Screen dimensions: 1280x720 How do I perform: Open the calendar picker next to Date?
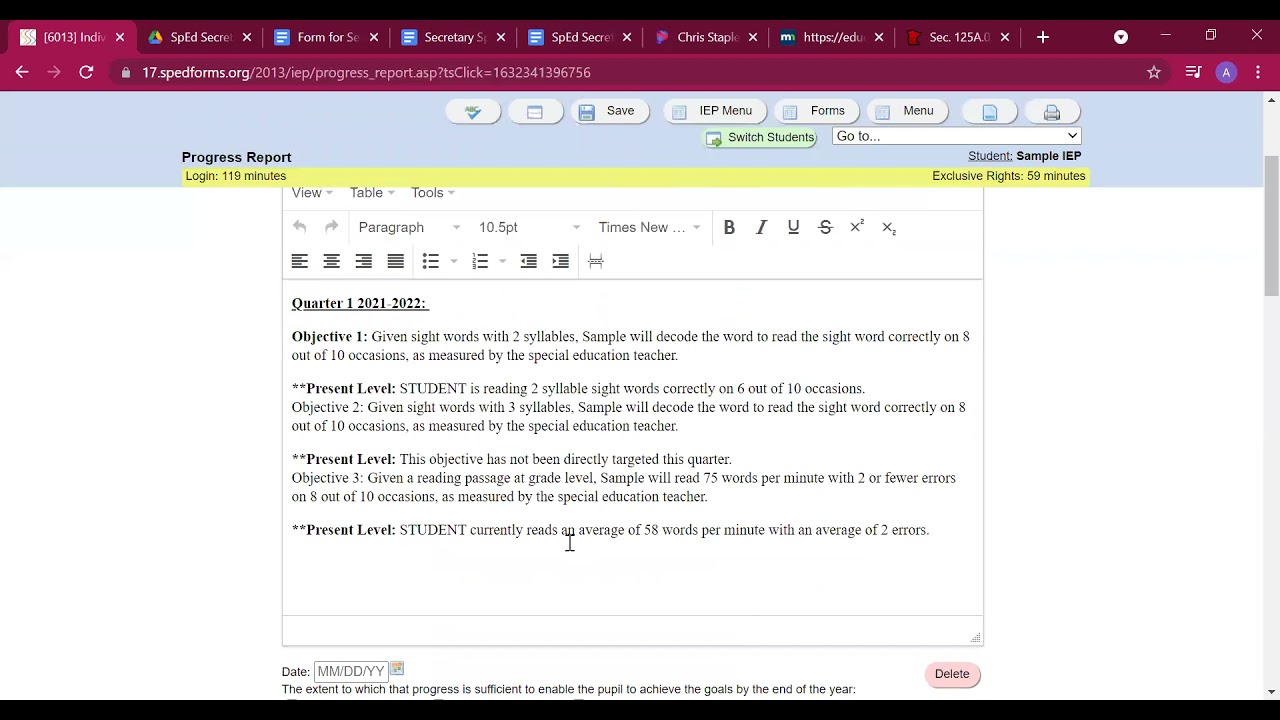coord(397,668)
